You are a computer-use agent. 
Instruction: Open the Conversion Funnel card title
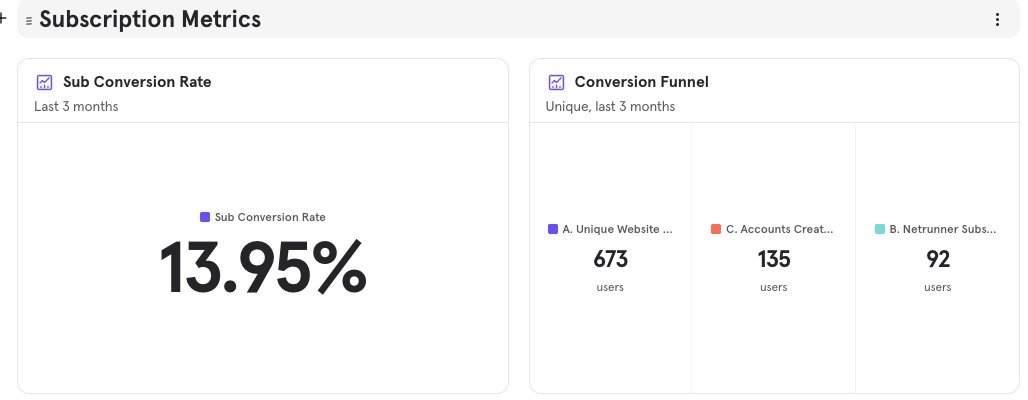click(642, 82)
